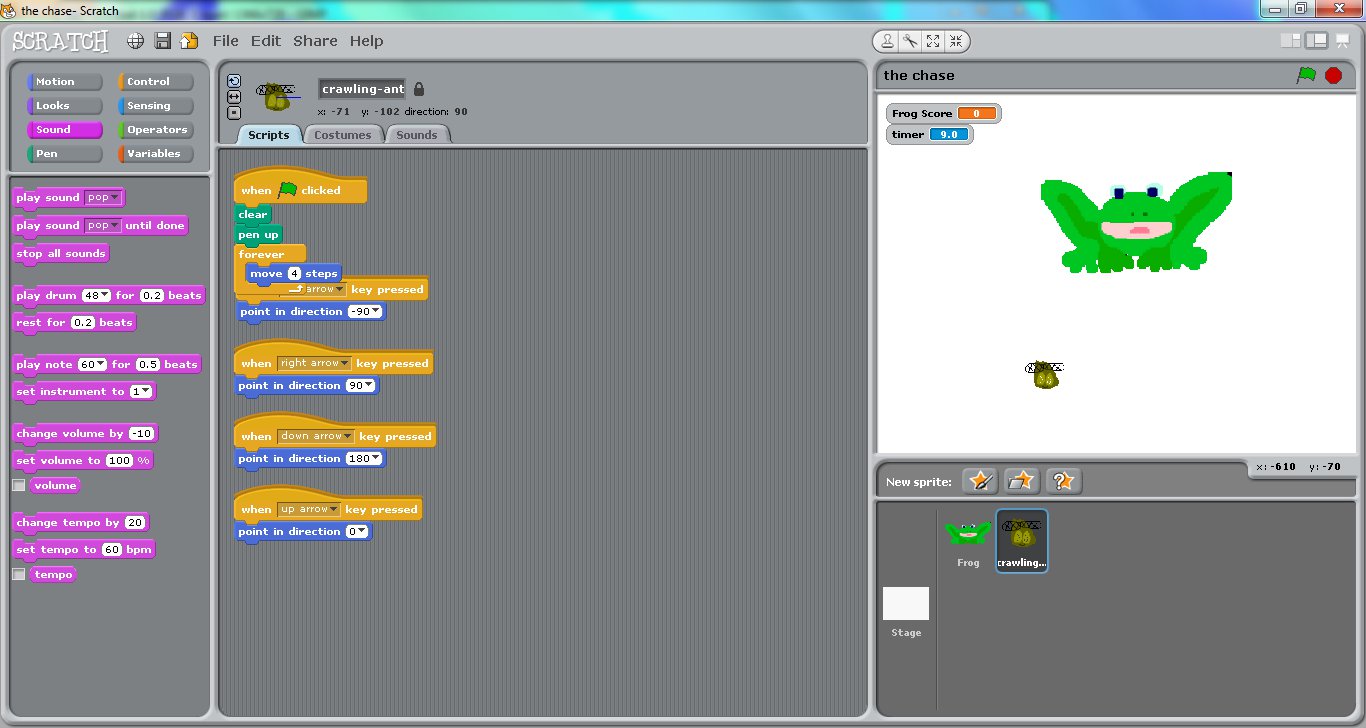The height and width of the screenshot is (728, 1366).
Task: Click the timer monitor on stage
Action: click(x=929, y=134)
